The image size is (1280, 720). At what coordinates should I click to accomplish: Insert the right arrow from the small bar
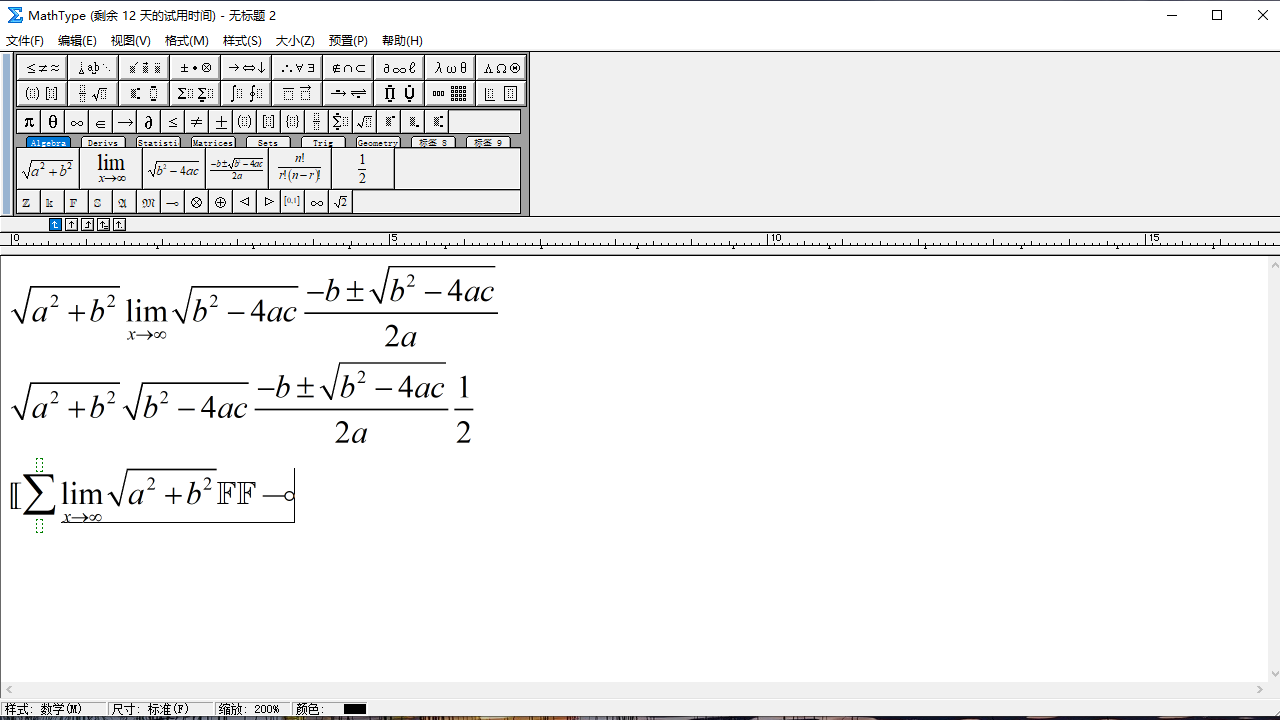click(x=125, y=122)
